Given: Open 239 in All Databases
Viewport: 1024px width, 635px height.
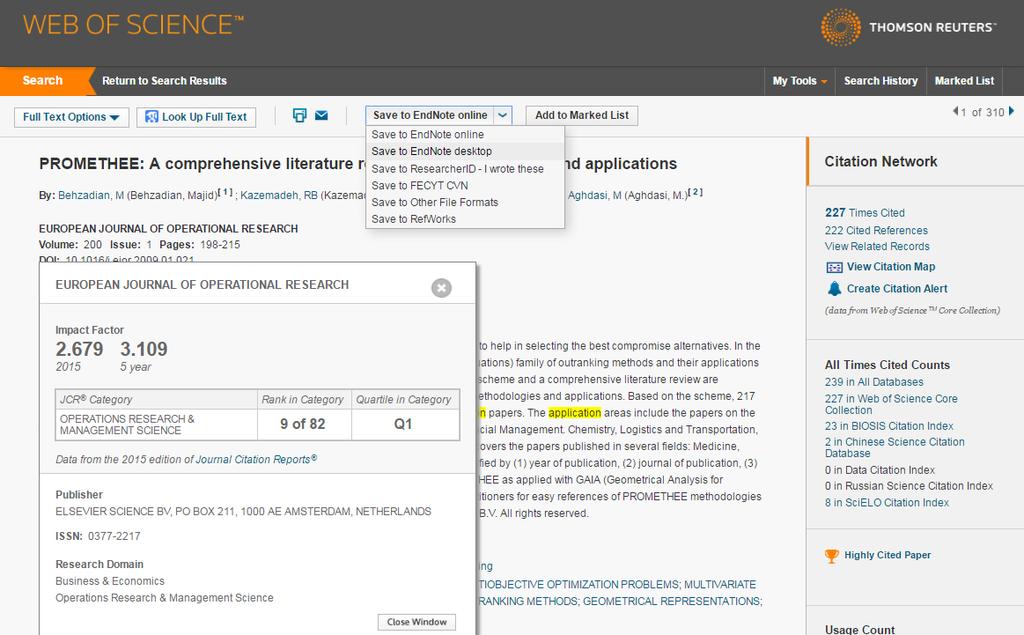Looking at the screenshot, I should click(874, 382).
